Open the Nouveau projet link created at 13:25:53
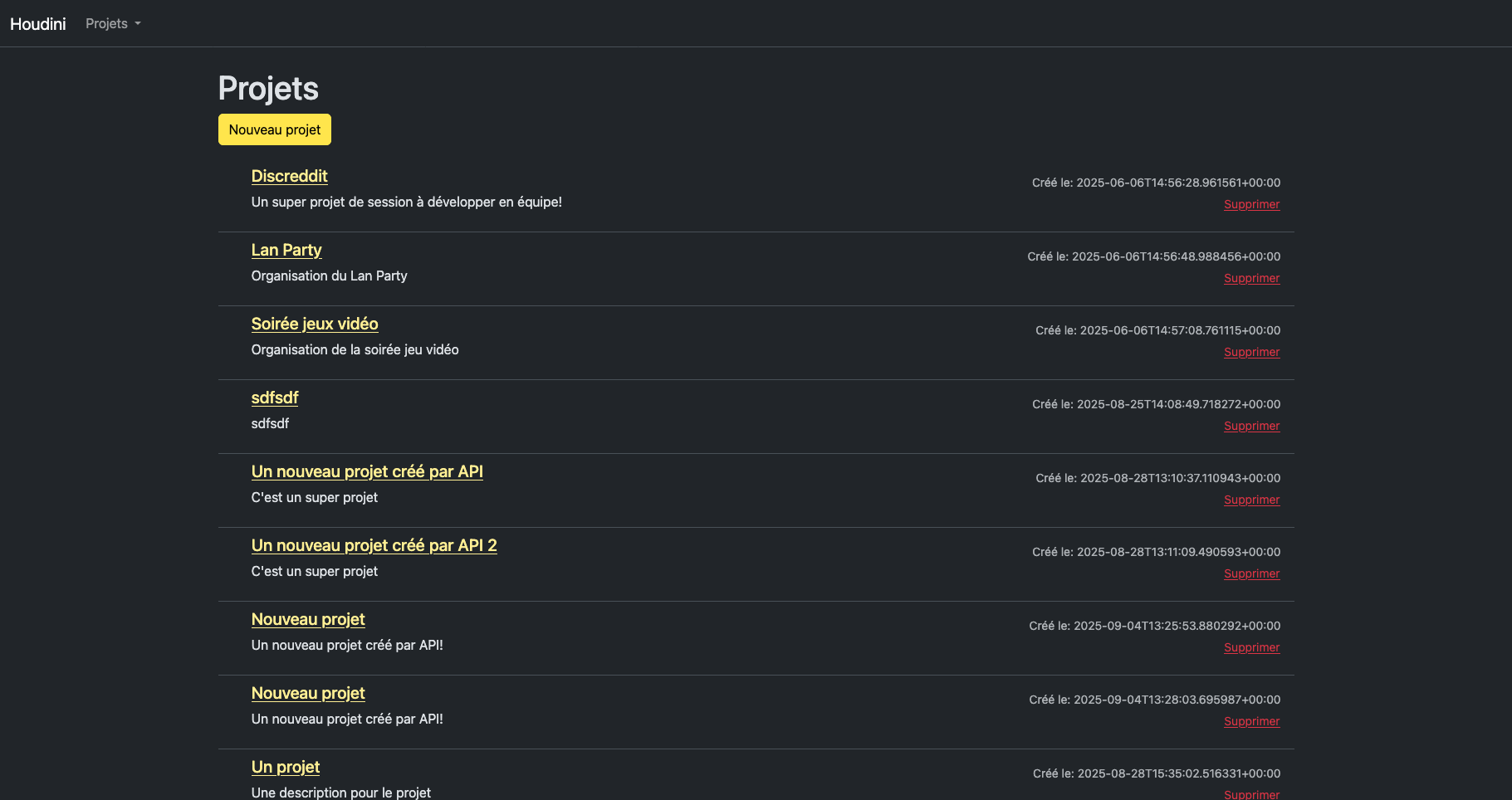Viewport: 1512px width, 800px height. 308,619
